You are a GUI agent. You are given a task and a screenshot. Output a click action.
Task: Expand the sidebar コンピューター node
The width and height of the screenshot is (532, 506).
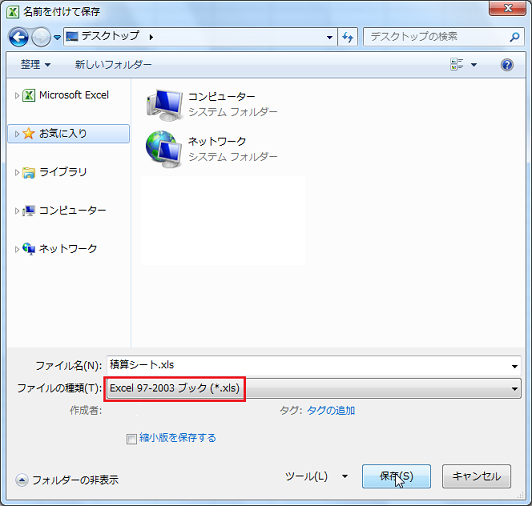(x=17, y=211)
